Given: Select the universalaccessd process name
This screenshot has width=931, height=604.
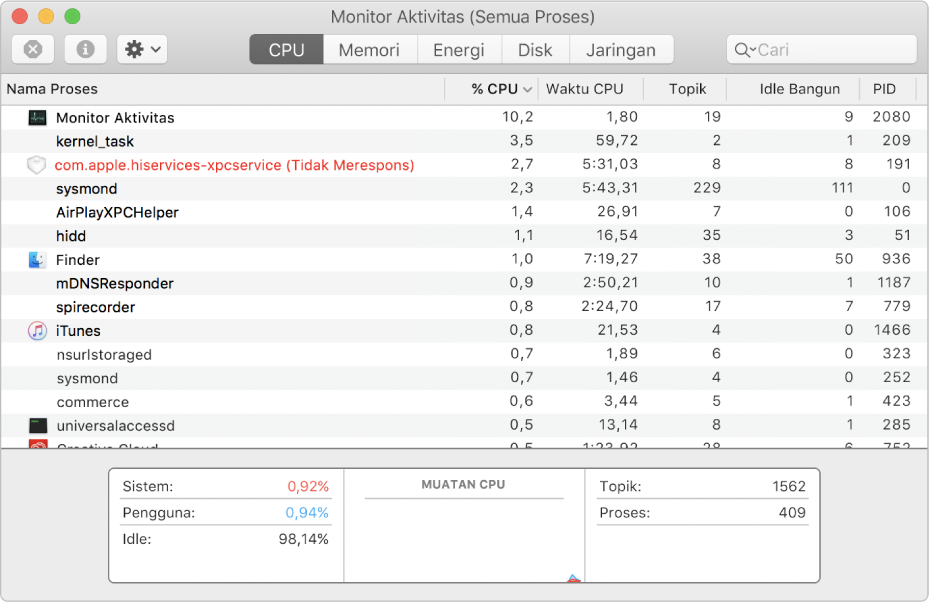Looking at the screenshot, I should (x=116, y=426).
